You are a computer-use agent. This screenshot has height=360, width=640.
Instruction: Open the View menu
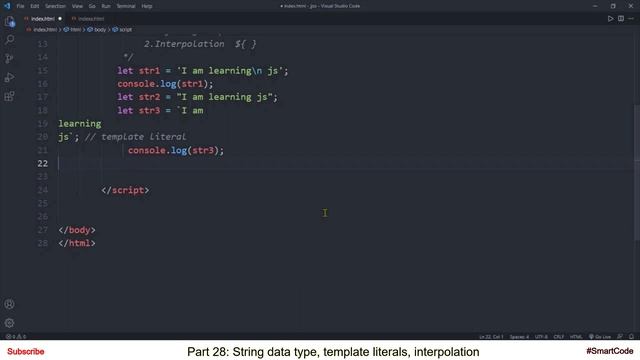coord(77,6)
